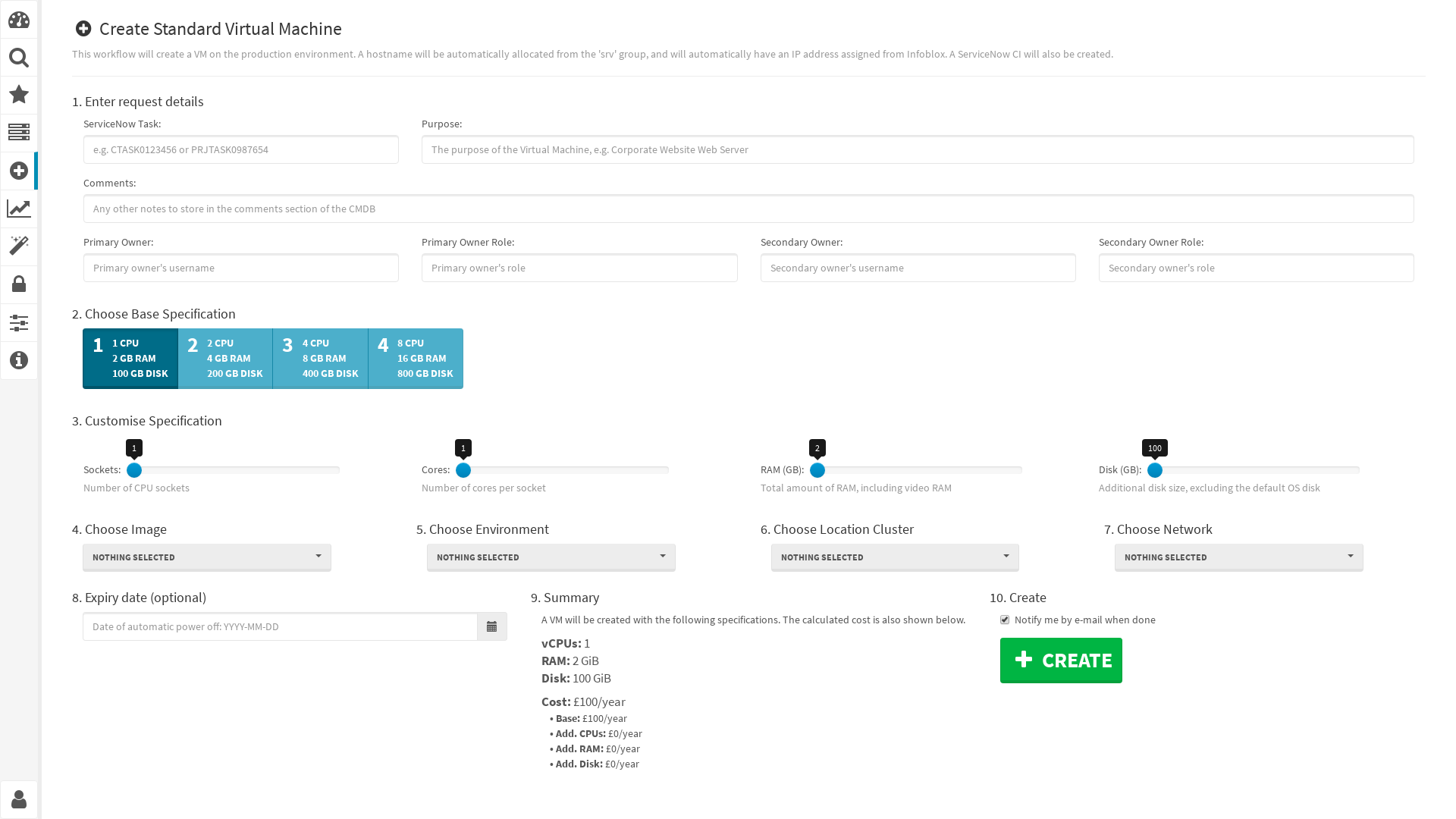This screenshot has height=819, width=1456.
Task: Enable Notify me by e-mail when done
Action: (x=1005, y=619)
